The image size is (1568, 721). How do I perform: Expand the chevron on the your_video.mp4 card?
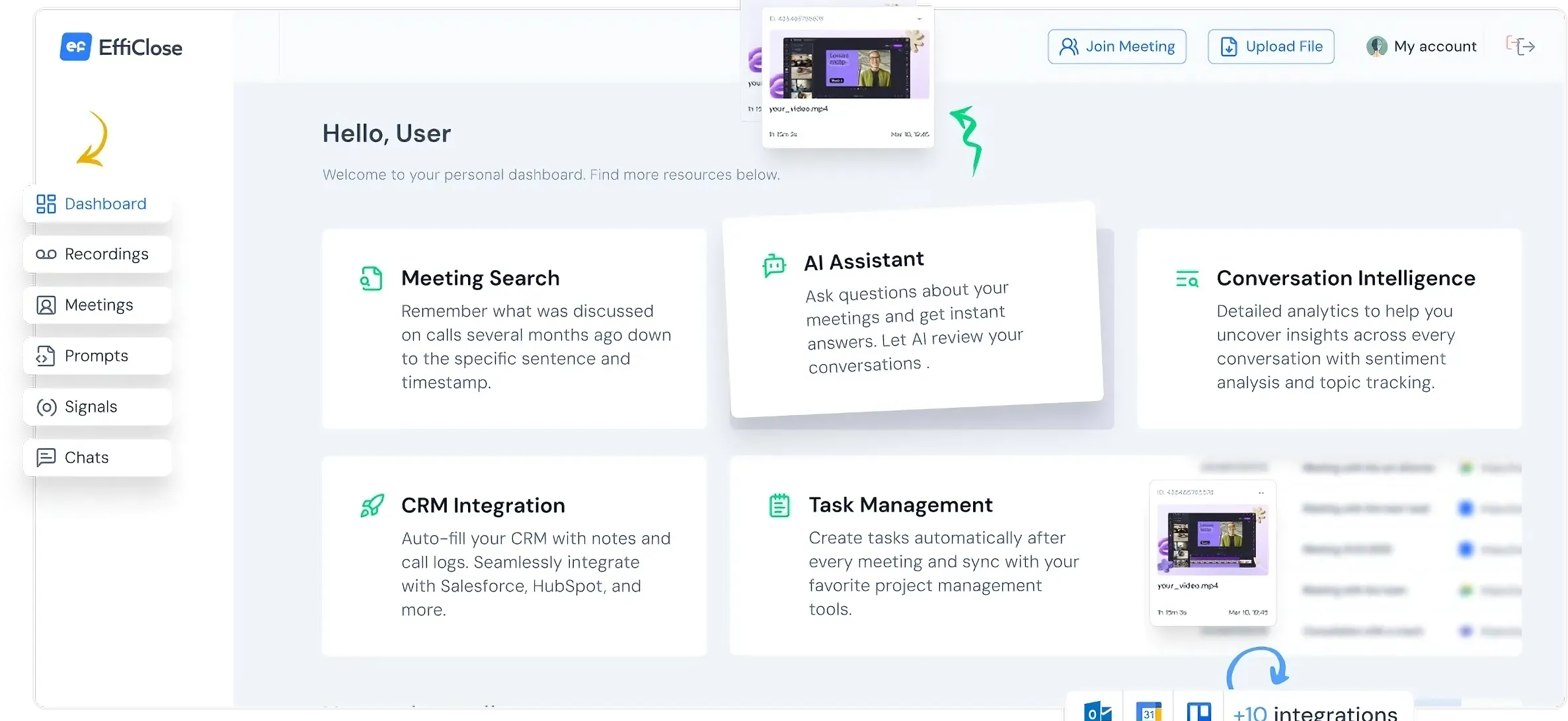coord(1261,492)
